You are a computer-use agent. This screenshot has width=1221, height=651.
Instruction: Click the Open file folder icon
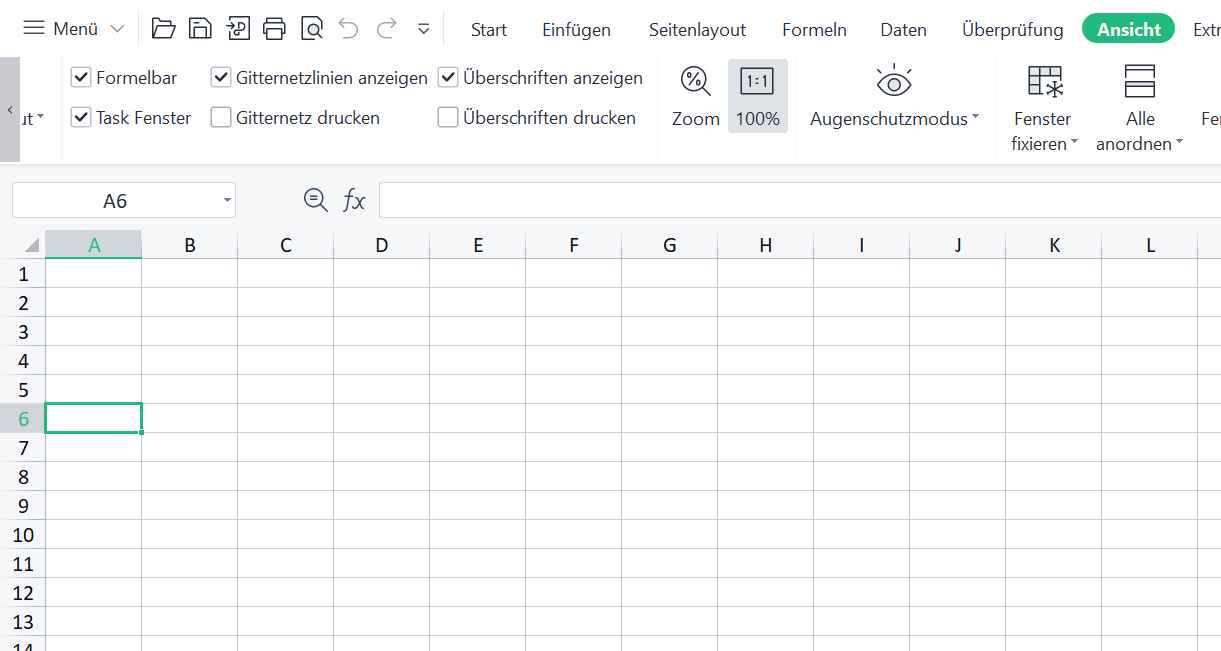point(163,29)
